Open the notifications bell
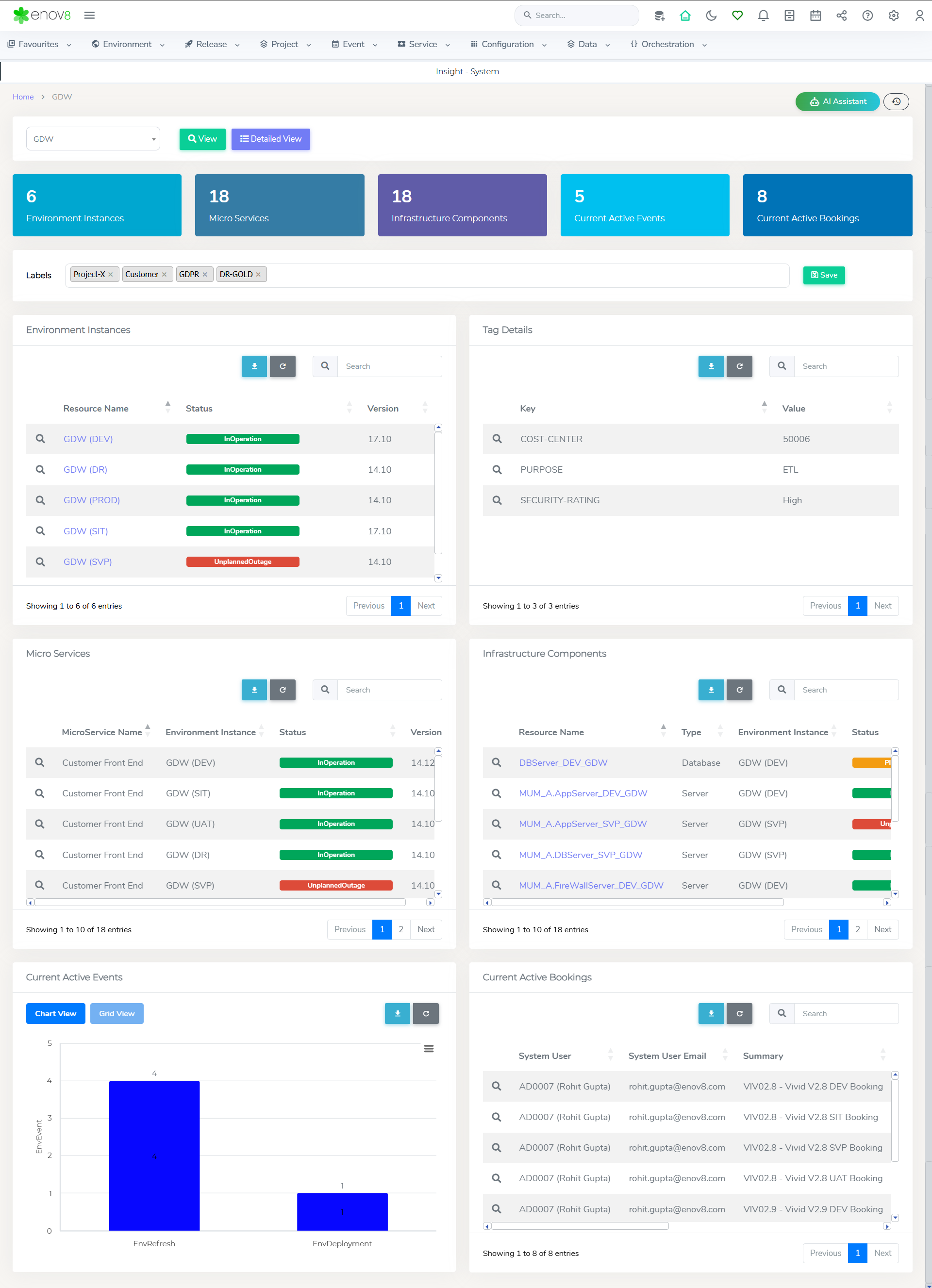Viewport: 932px width, 1288px height. click(x=764, y=16)
